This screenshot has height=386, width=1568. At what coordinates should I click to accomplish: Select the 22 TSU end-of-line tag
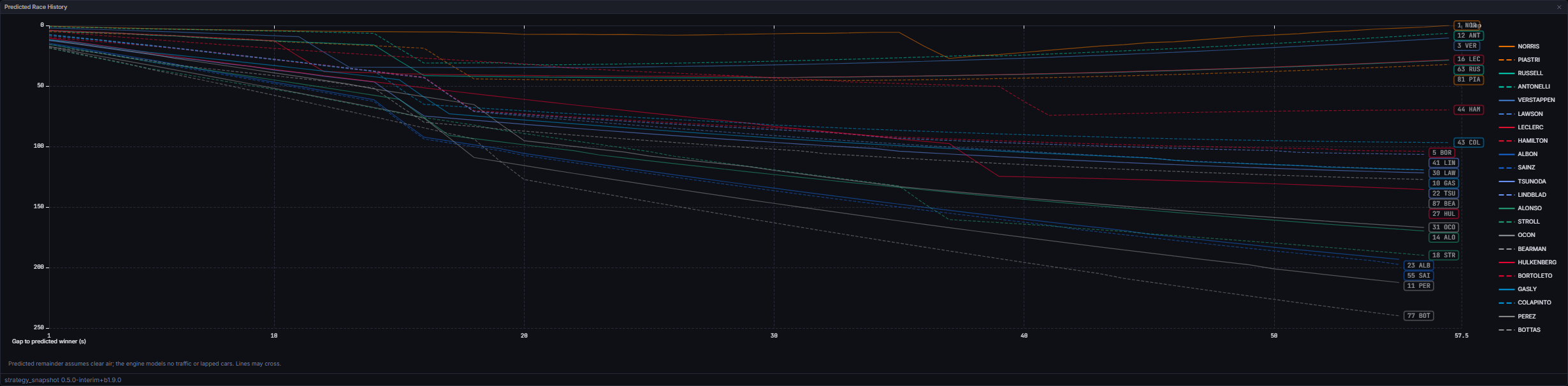pyautogui.click(x=1444, y=194)
